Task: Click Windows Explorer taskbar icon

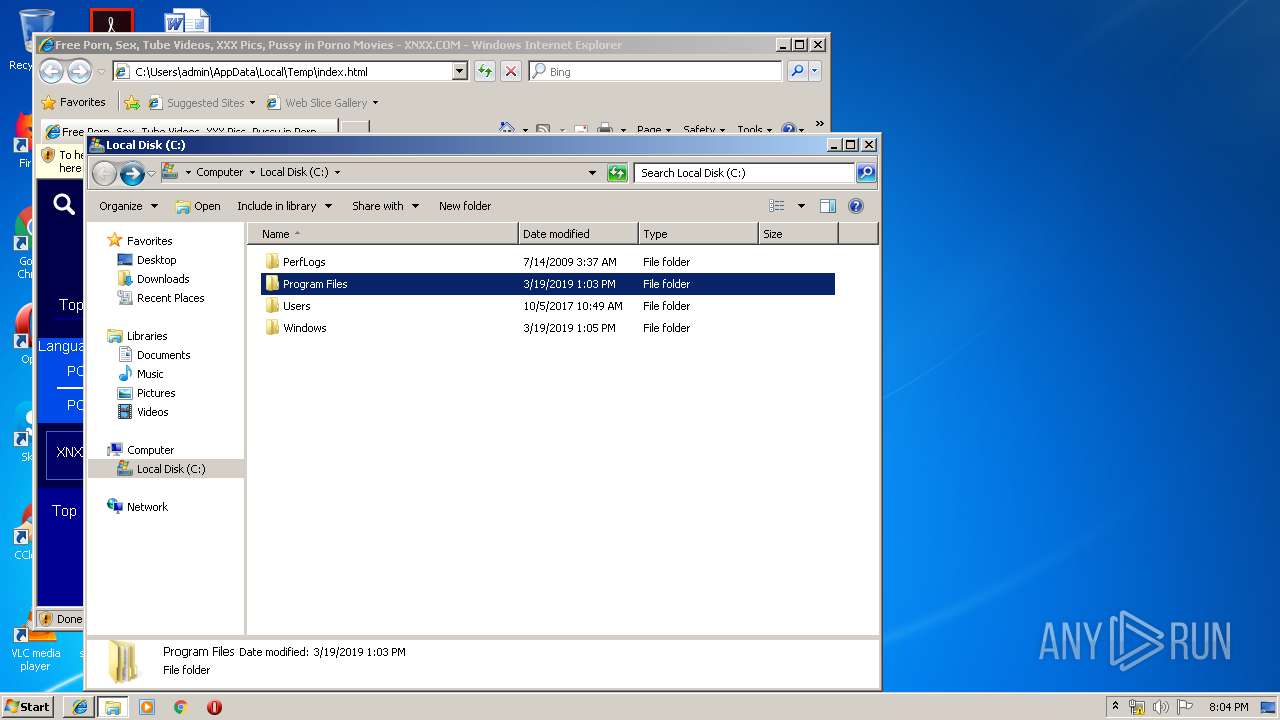Action: click(x=113, y=707)
